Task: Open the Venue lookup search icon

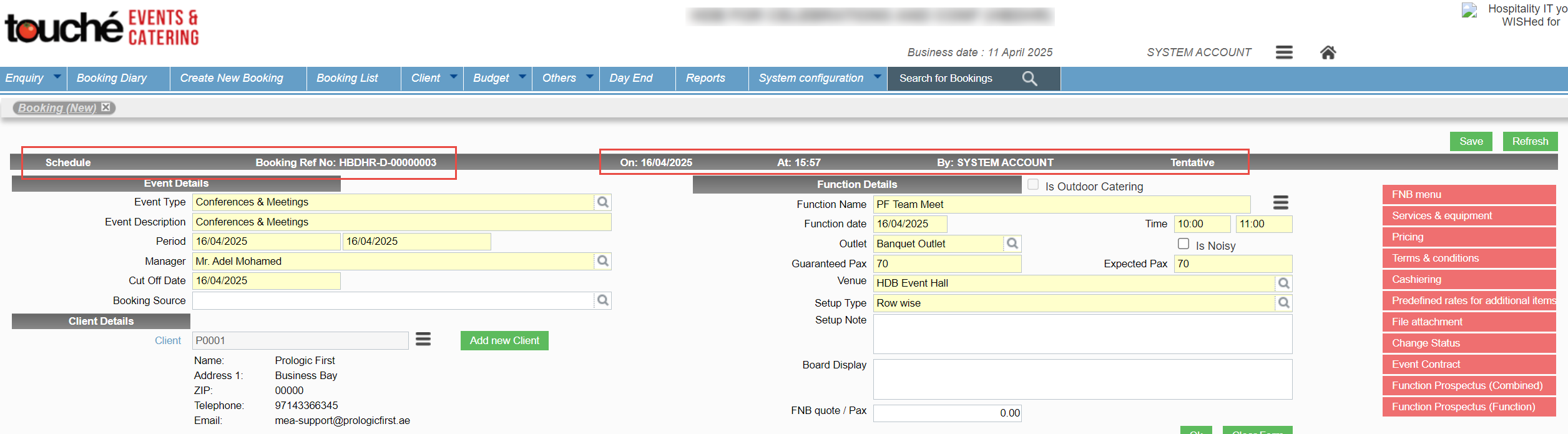Action: (x=1283, y=284)
